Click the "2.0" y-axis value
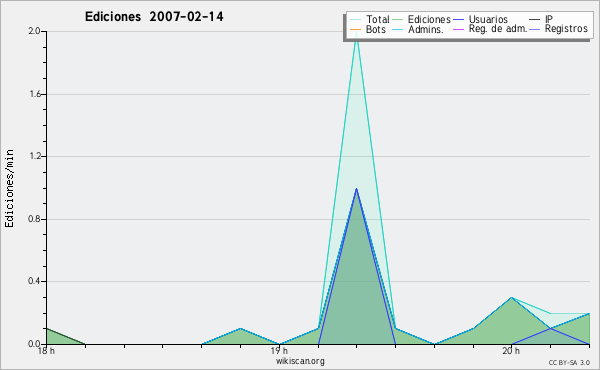 click(34, 31)
